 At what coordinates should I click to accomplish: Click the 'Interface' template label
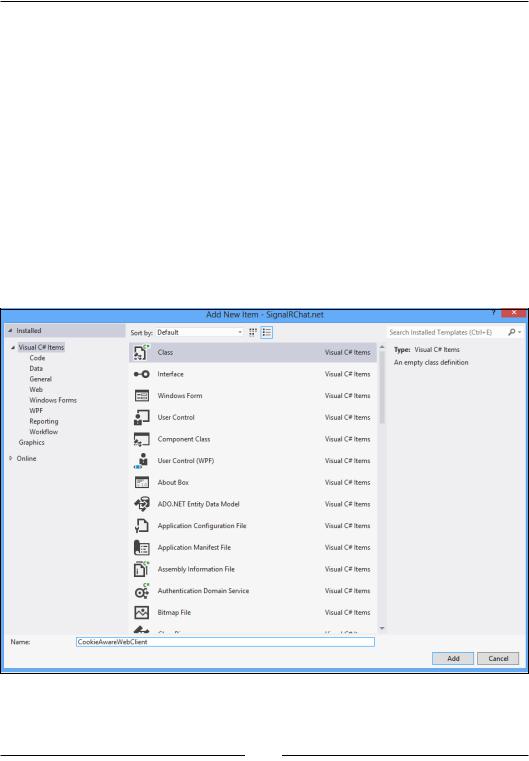(170, 374)
